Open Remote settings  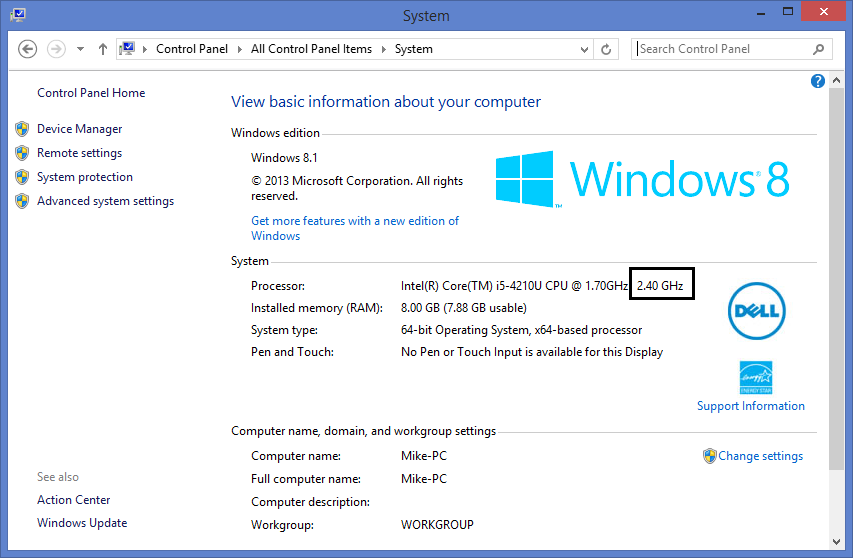coord(79,153)
